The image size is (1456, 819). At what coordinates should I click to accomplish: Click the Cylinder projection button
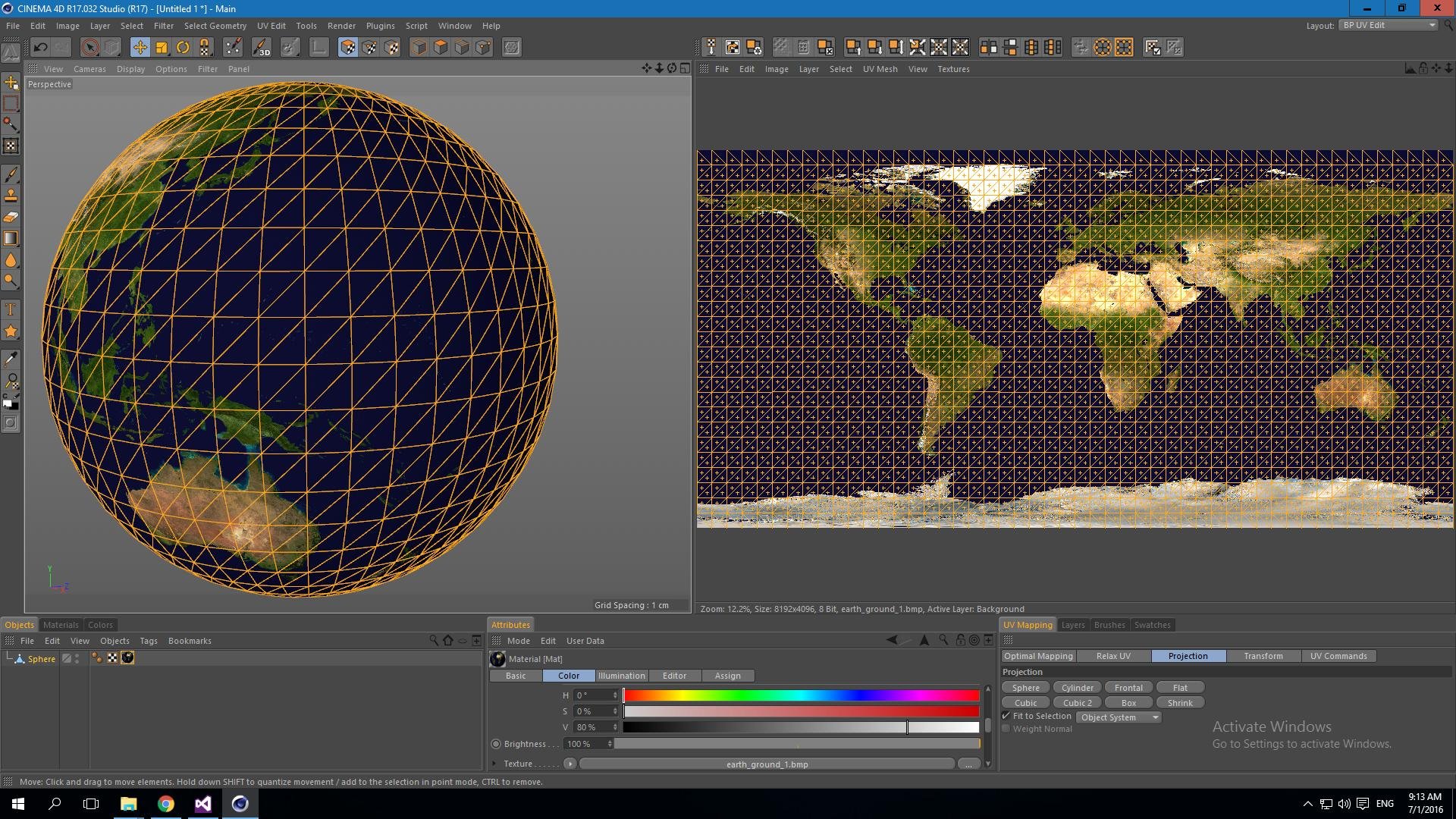(x=1077, y=688)
